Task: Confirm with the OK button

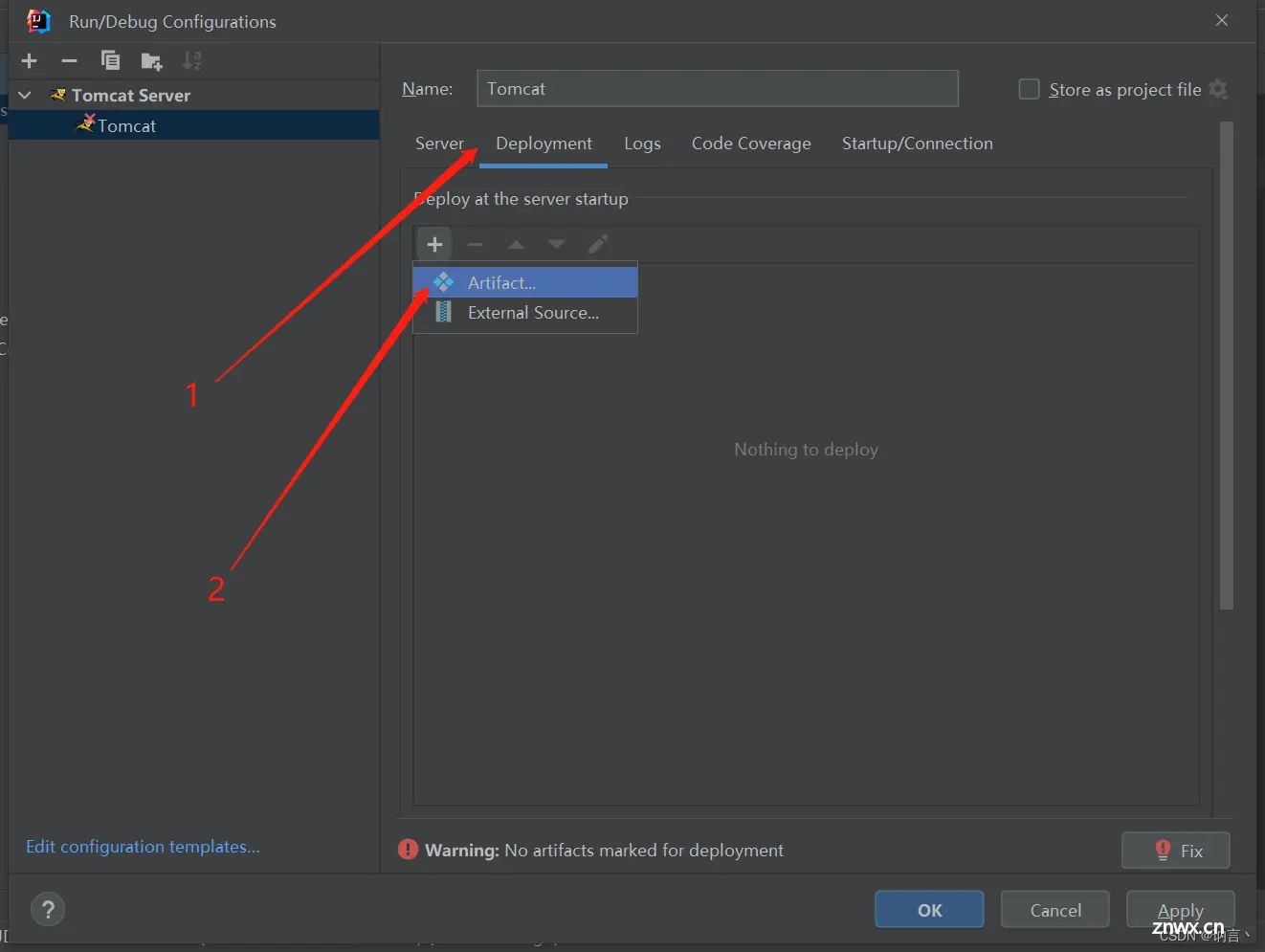Action: 929,910
